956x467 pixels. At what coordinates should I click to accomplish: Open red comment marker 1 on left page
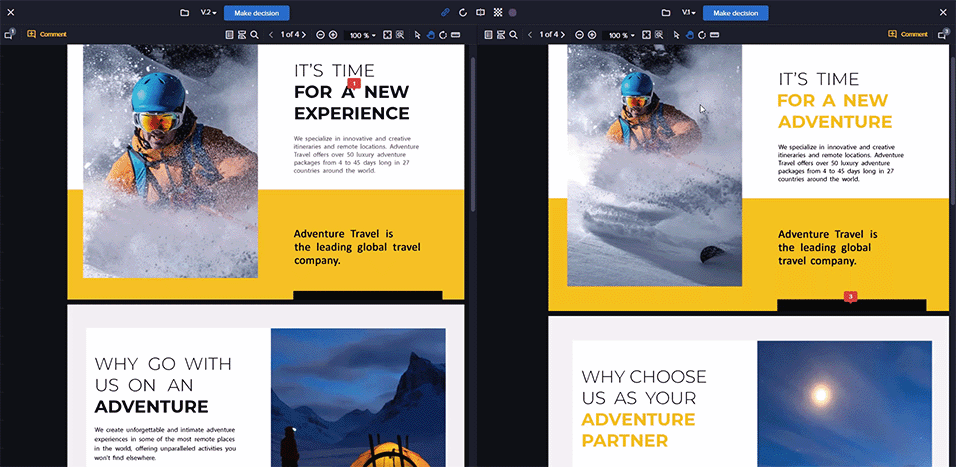point(354,83)
